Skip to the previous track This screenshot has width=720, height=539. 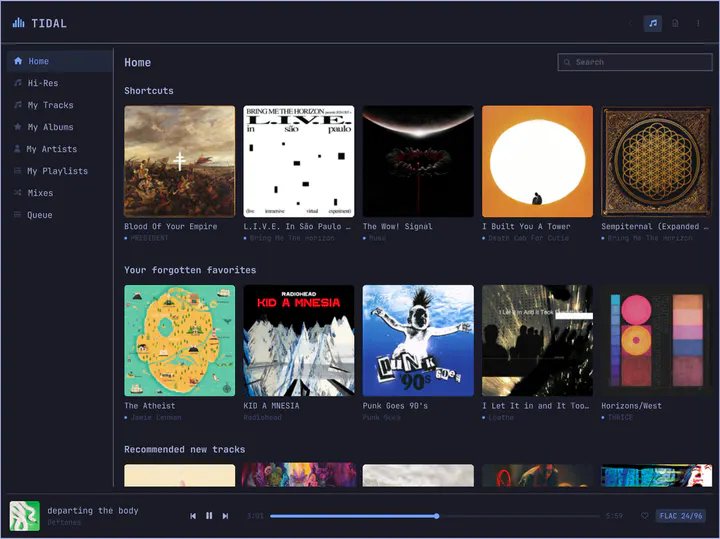[193, 516]
